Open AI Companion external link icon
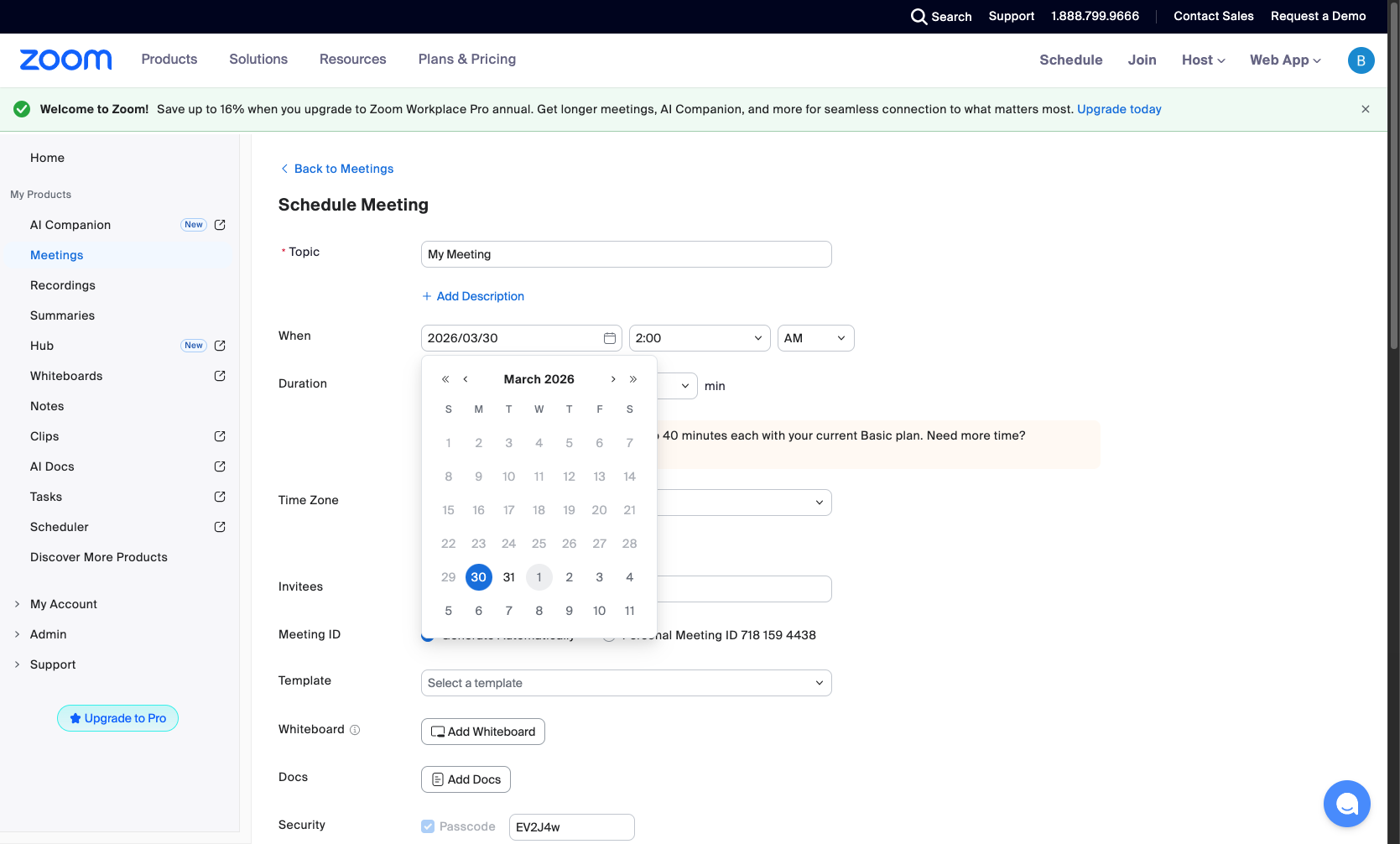 [220, 225]
